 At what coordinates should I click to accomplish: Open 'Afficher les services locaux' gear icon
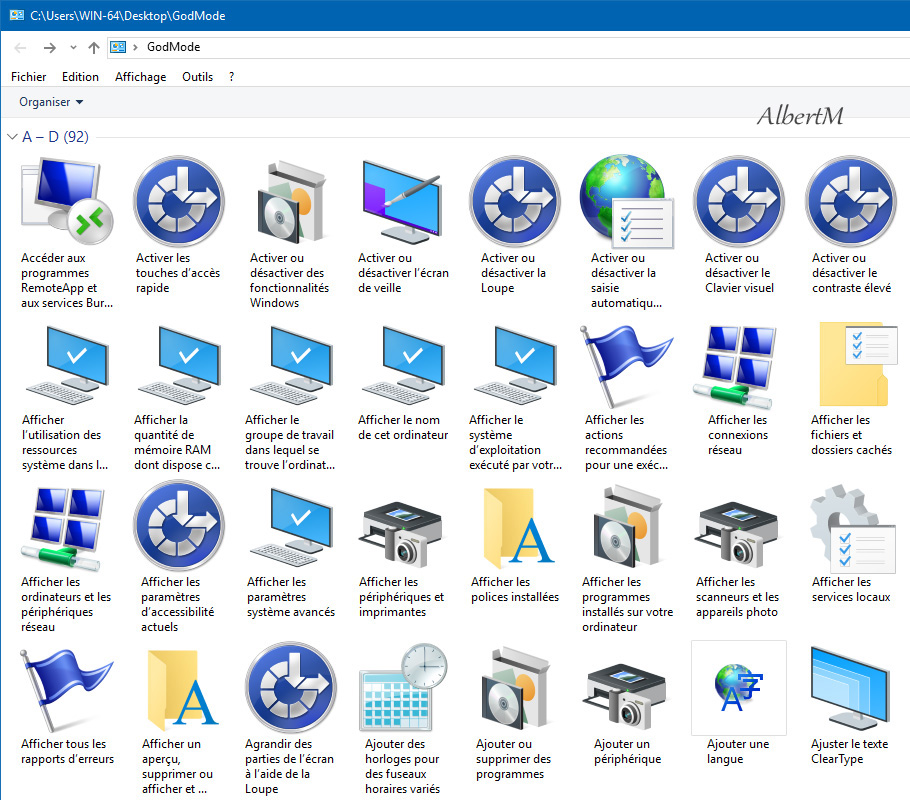[x=852, y=528]
